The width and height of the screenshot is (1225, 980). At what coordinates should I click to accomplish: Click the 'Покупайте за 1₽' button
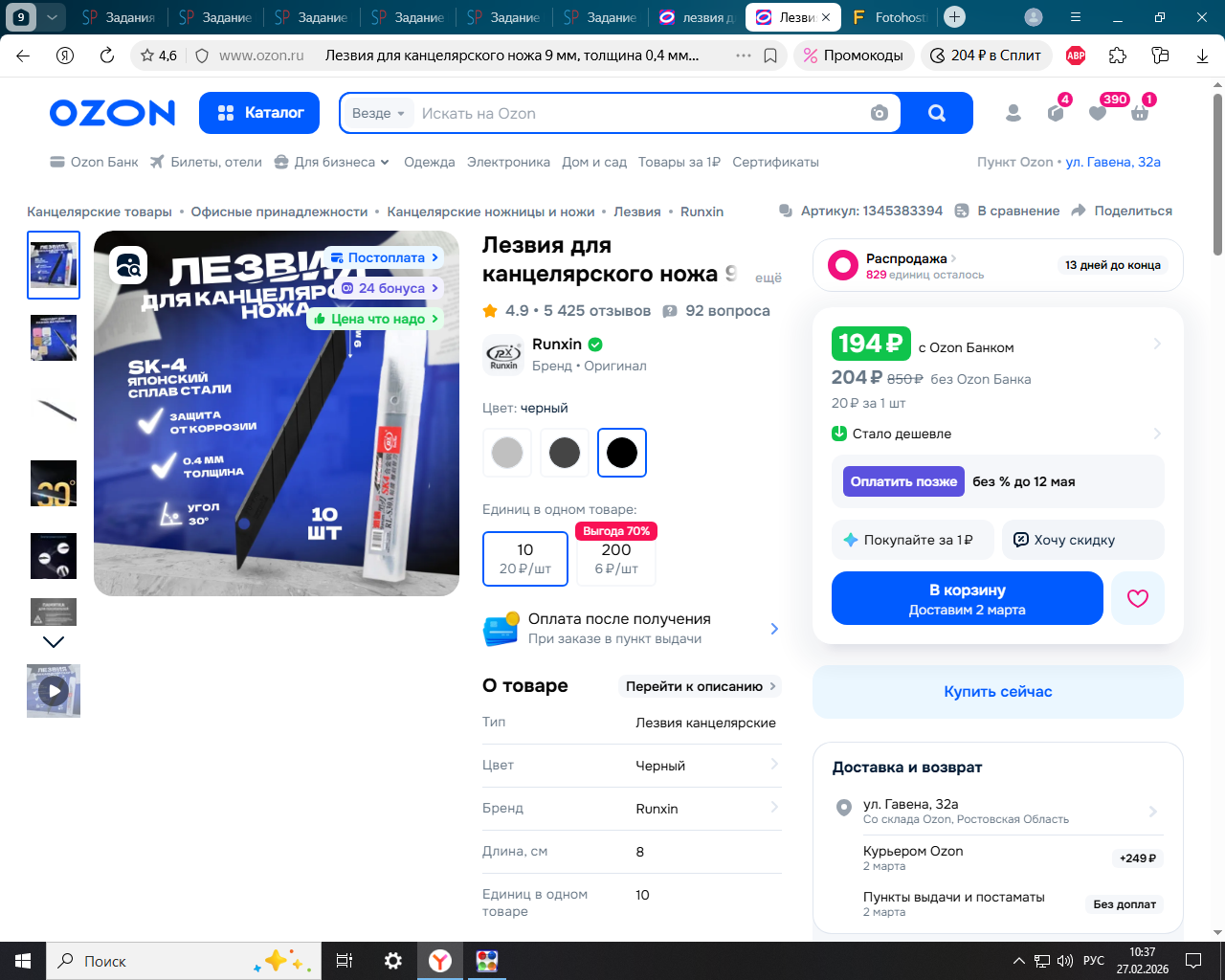[913, 540]
